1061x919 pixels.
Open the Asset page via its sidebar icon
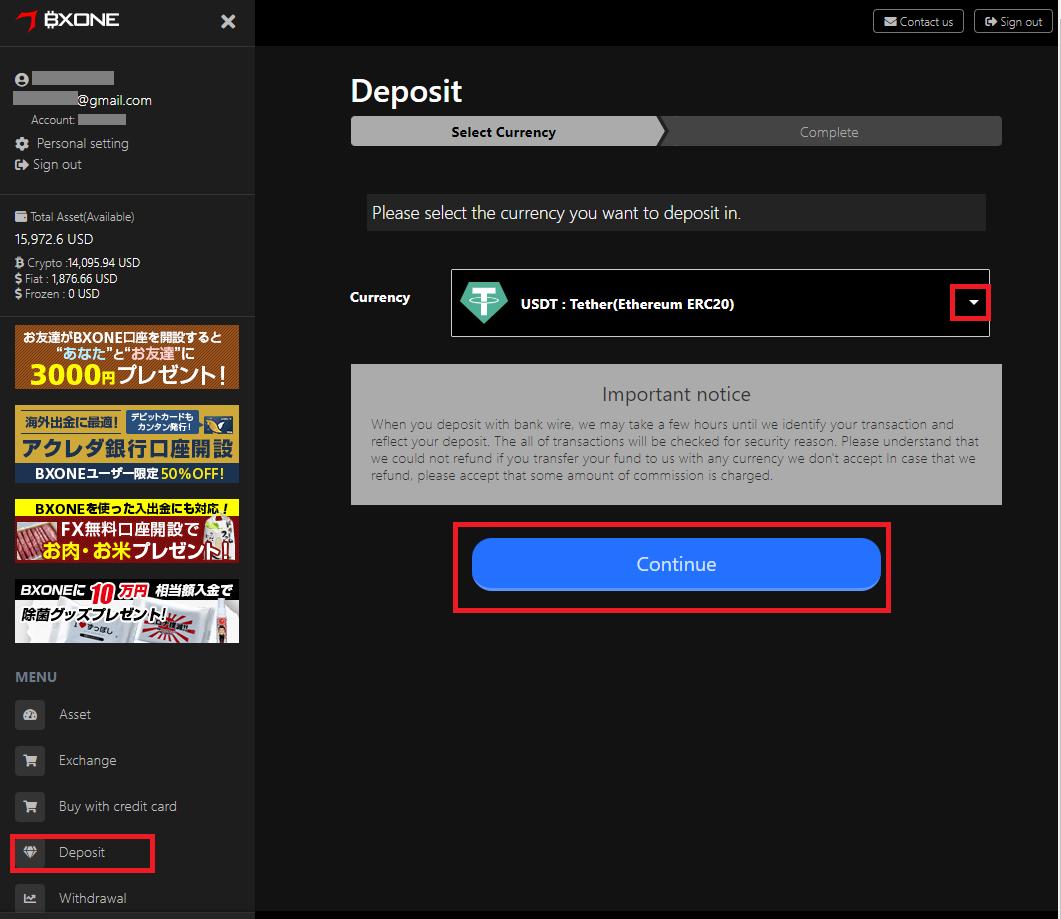[x=30, y=715]
